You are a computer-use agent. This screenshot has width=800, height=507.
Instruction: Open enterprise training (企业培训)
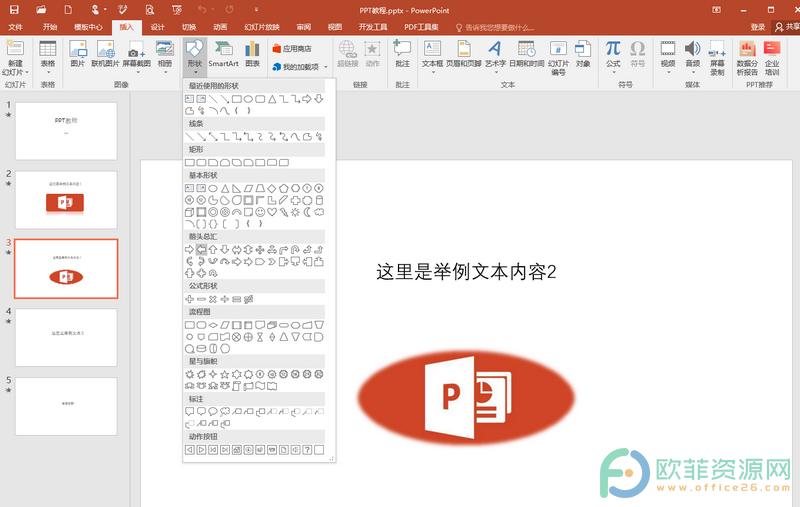pyautogui.click(x=772, y=58)
